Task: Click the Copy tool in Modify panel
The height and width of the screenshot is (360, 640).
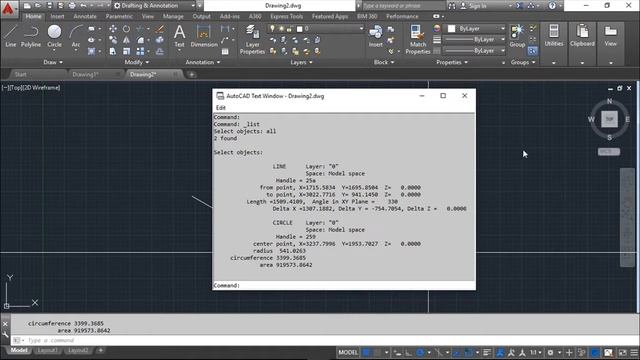Action: [x=113, y=40]
